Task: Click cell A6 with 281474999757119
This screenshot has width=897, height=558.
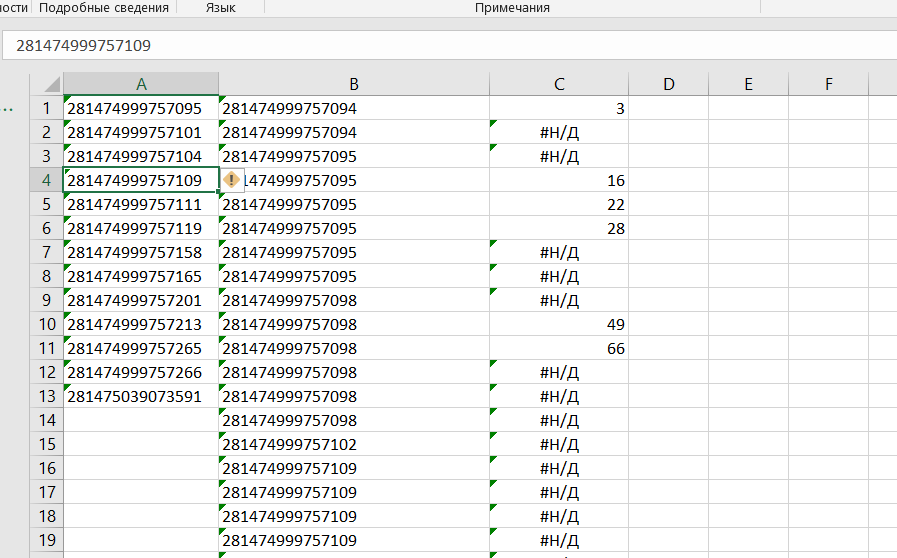Action: [141, 228]
